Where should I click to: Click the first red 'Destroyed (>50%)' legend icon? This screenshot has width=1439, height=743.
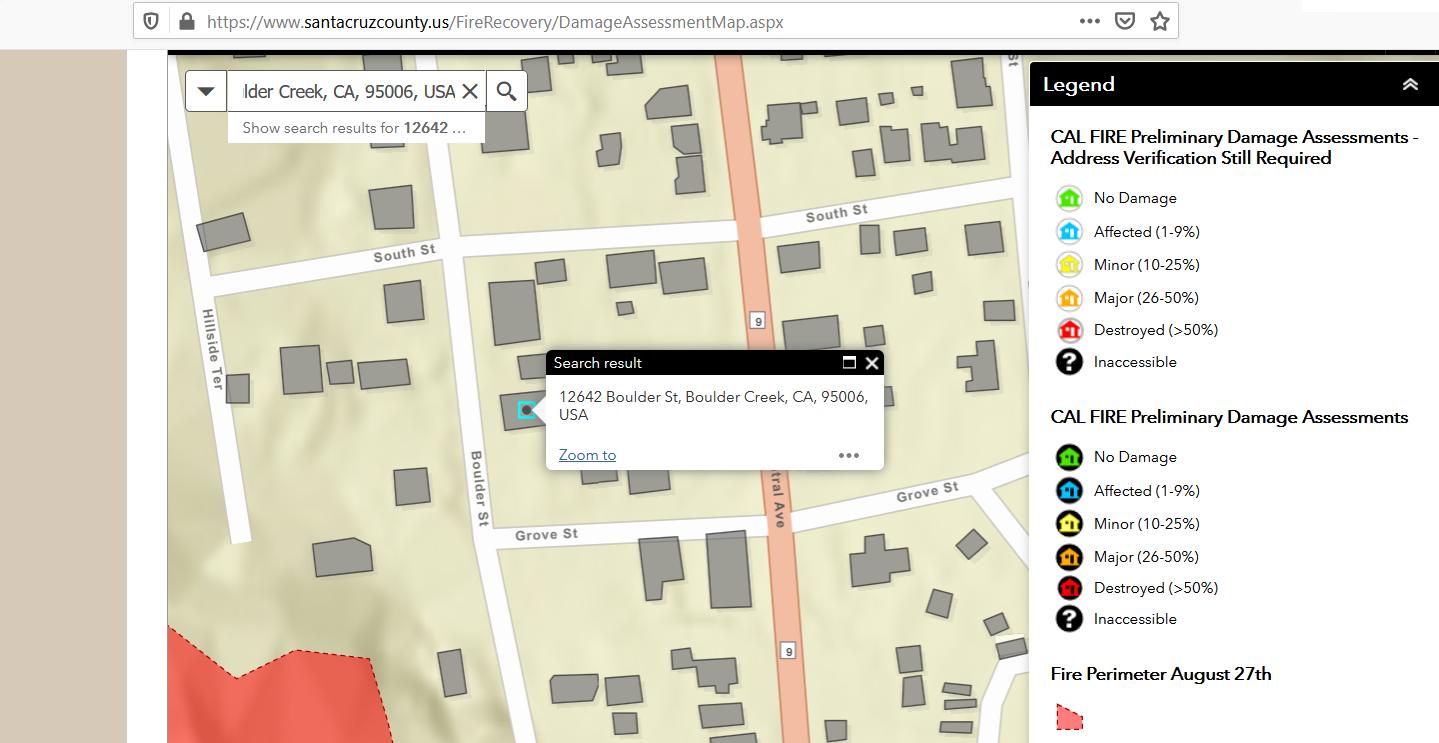pyautogui.click(x=1069, y=330)
